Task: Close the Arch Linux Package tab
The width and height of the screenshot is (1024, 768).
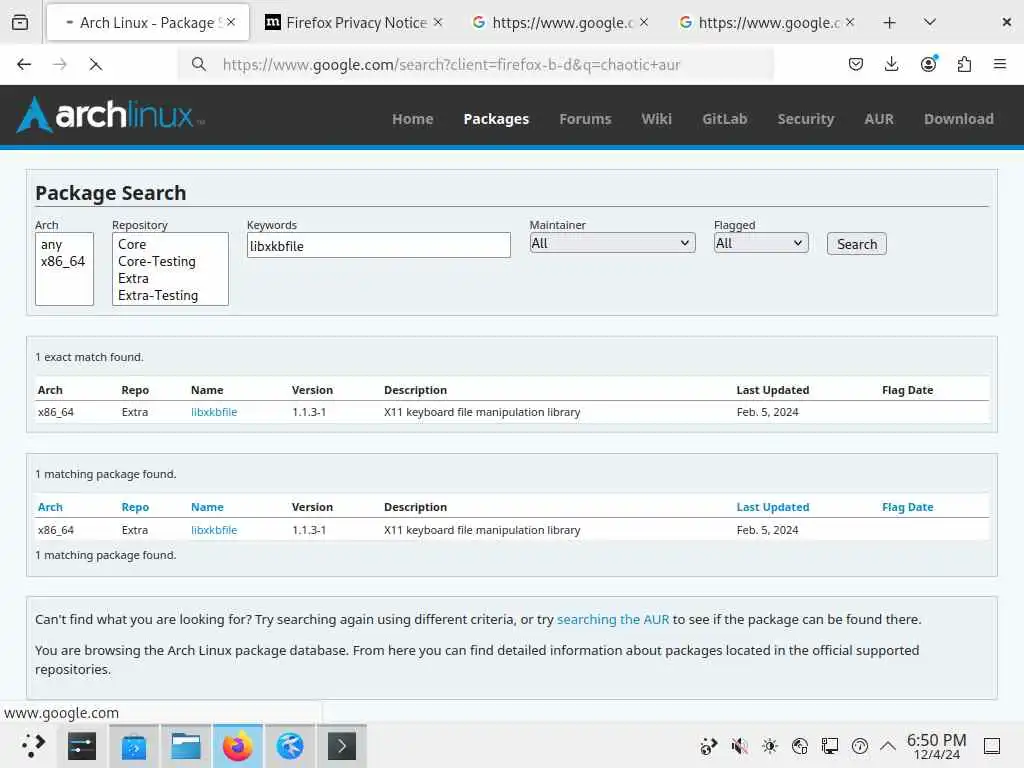Action: 231,22
